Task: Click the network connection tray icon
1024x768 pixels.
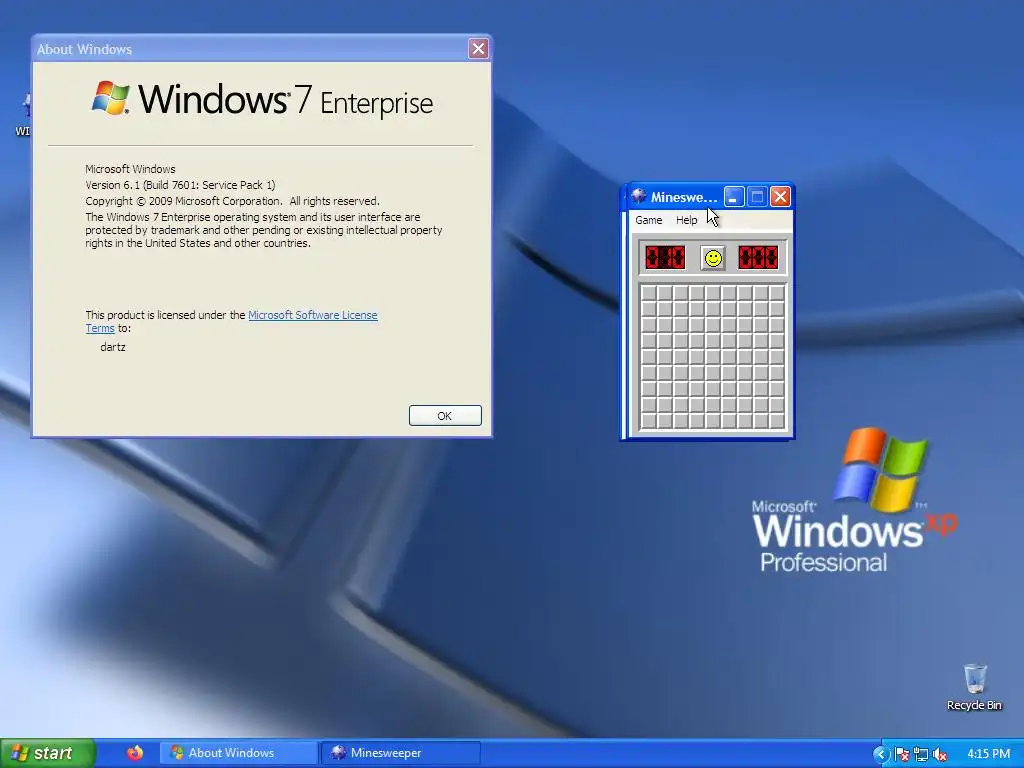Action: [x=921, y=754]
